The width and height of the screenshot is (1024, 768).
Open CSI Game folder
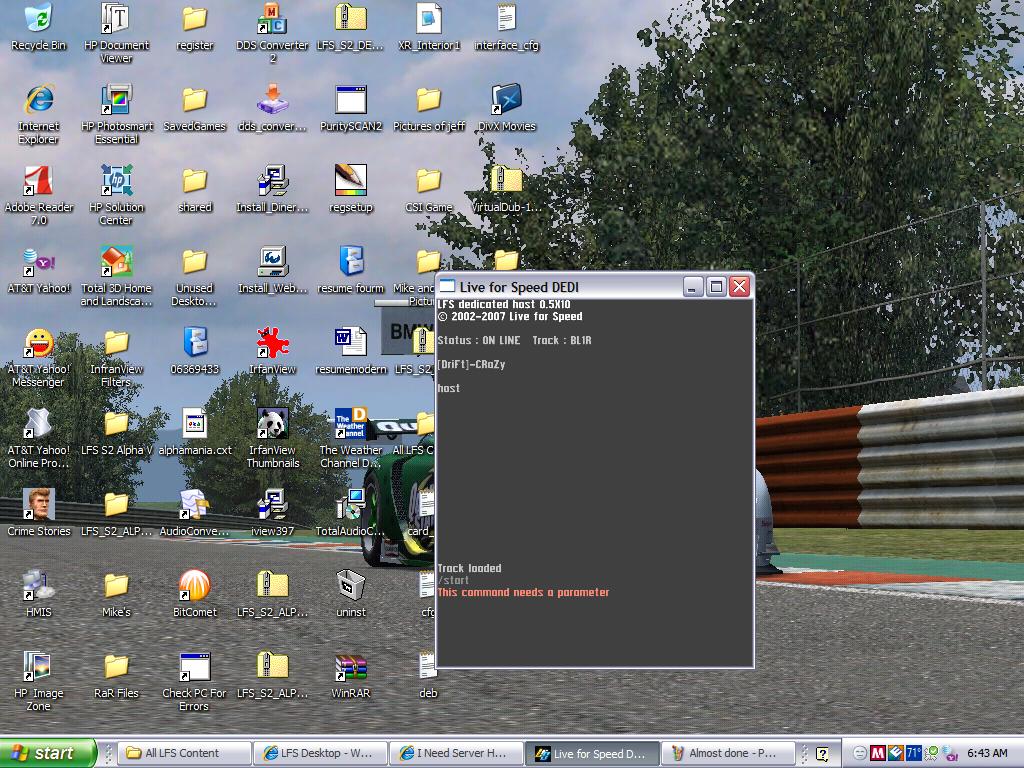point(428,180)
